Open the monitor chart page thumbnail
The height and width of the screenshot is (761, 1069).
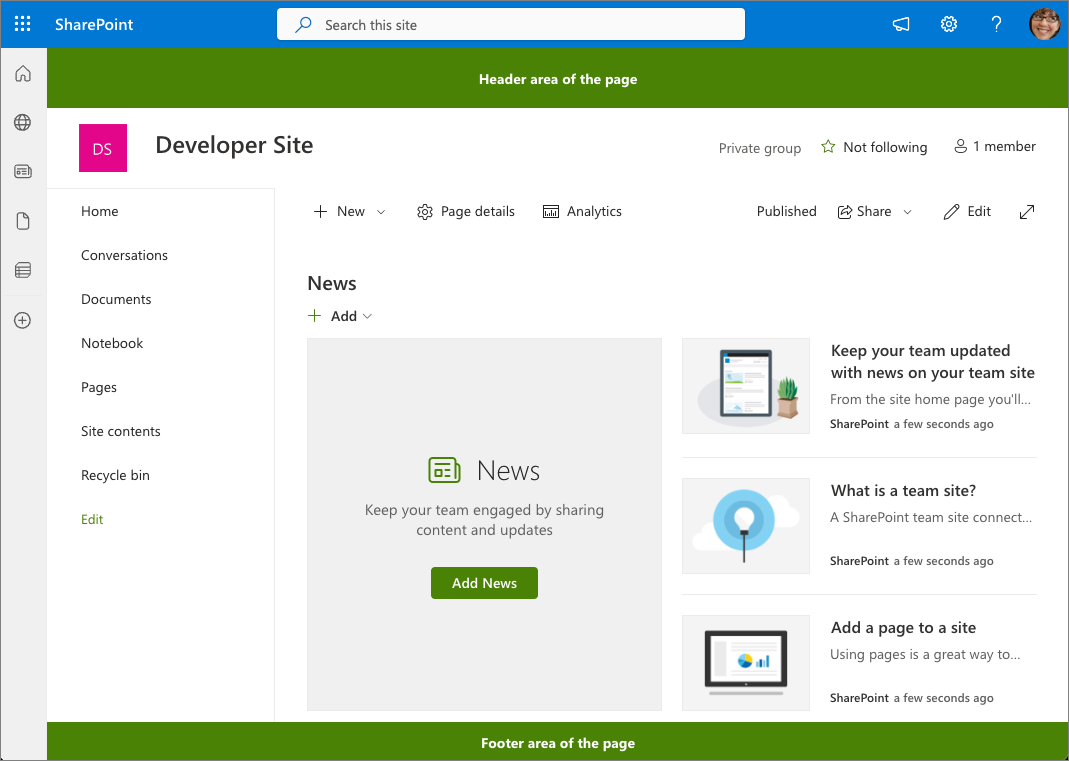pos(746,663)
